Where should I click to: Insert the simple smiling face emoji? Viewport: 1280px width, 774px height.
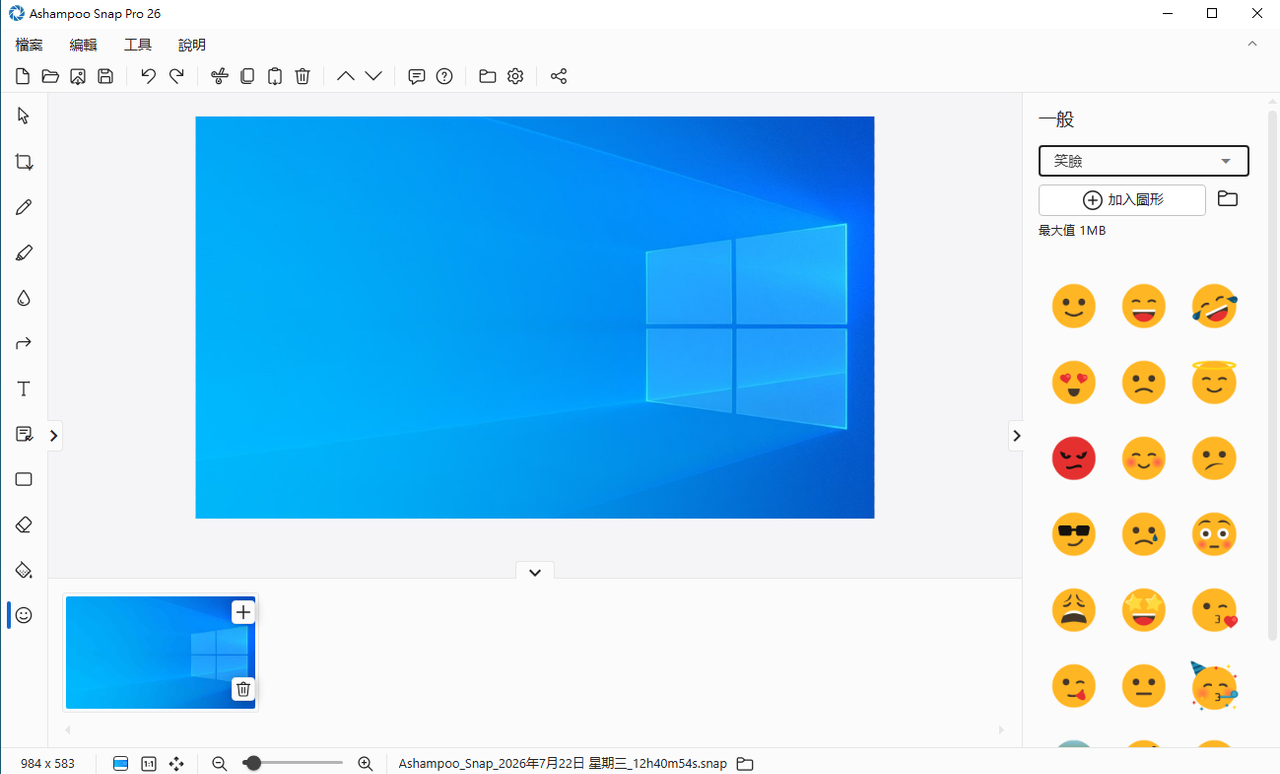tap(1074, 306)
